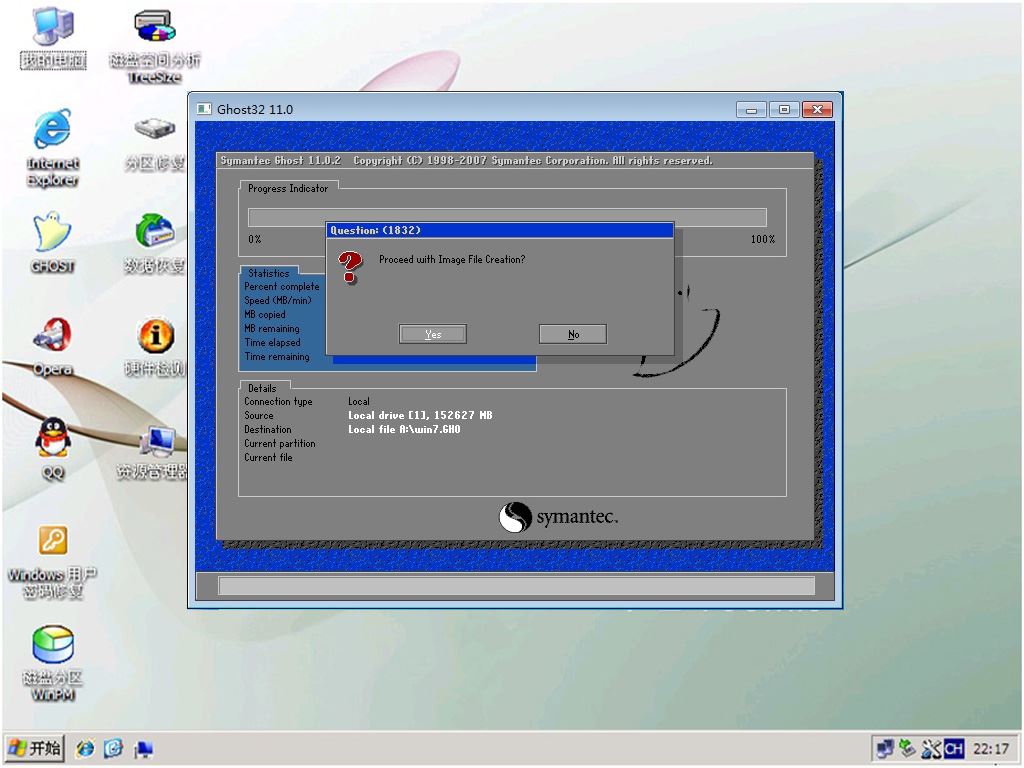Click the tools wrench tray icon
The image size is (1024, 768).
[x=931, y=748]
